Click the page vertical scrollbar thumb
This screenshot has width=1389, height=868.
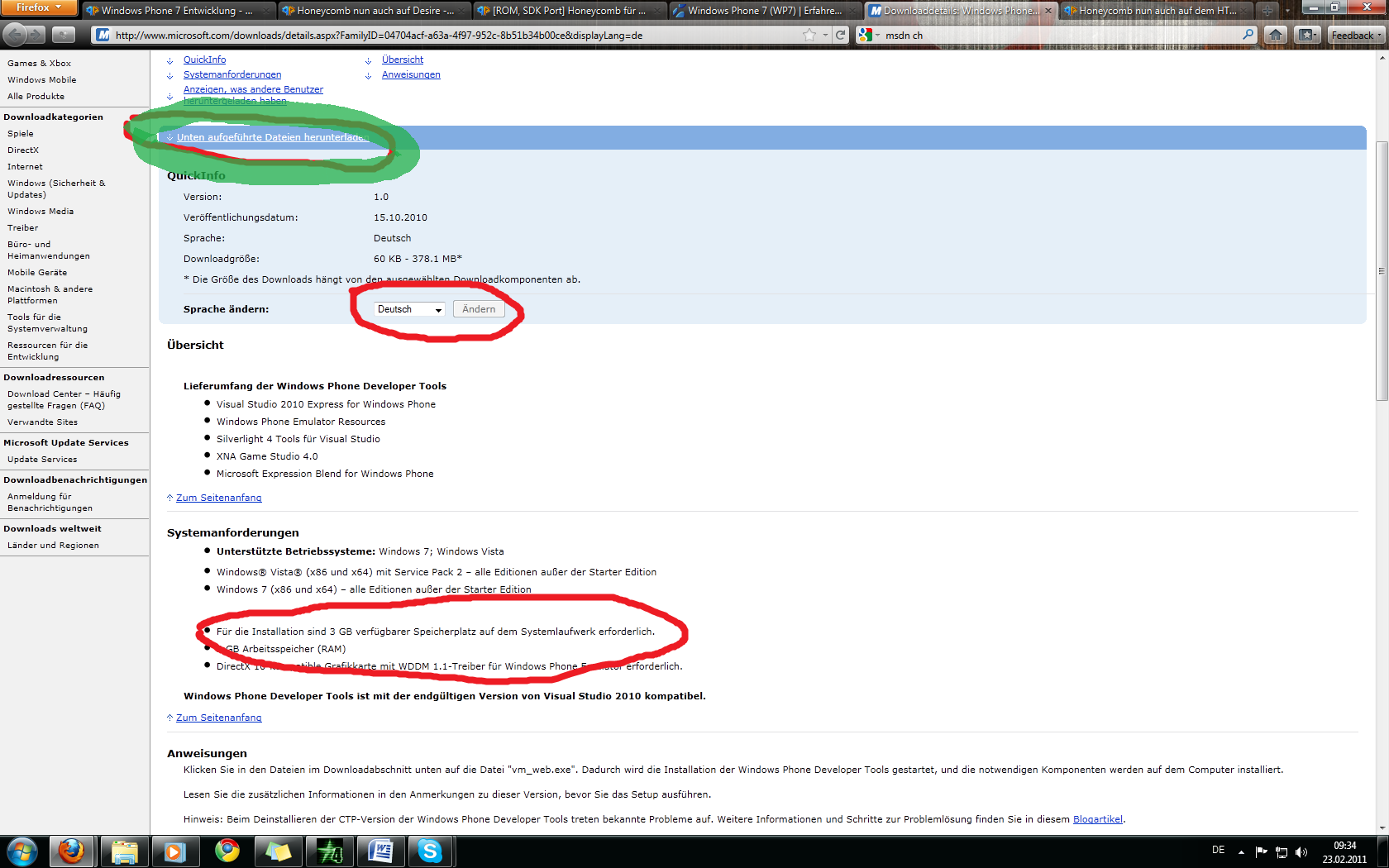(1382, 271)
